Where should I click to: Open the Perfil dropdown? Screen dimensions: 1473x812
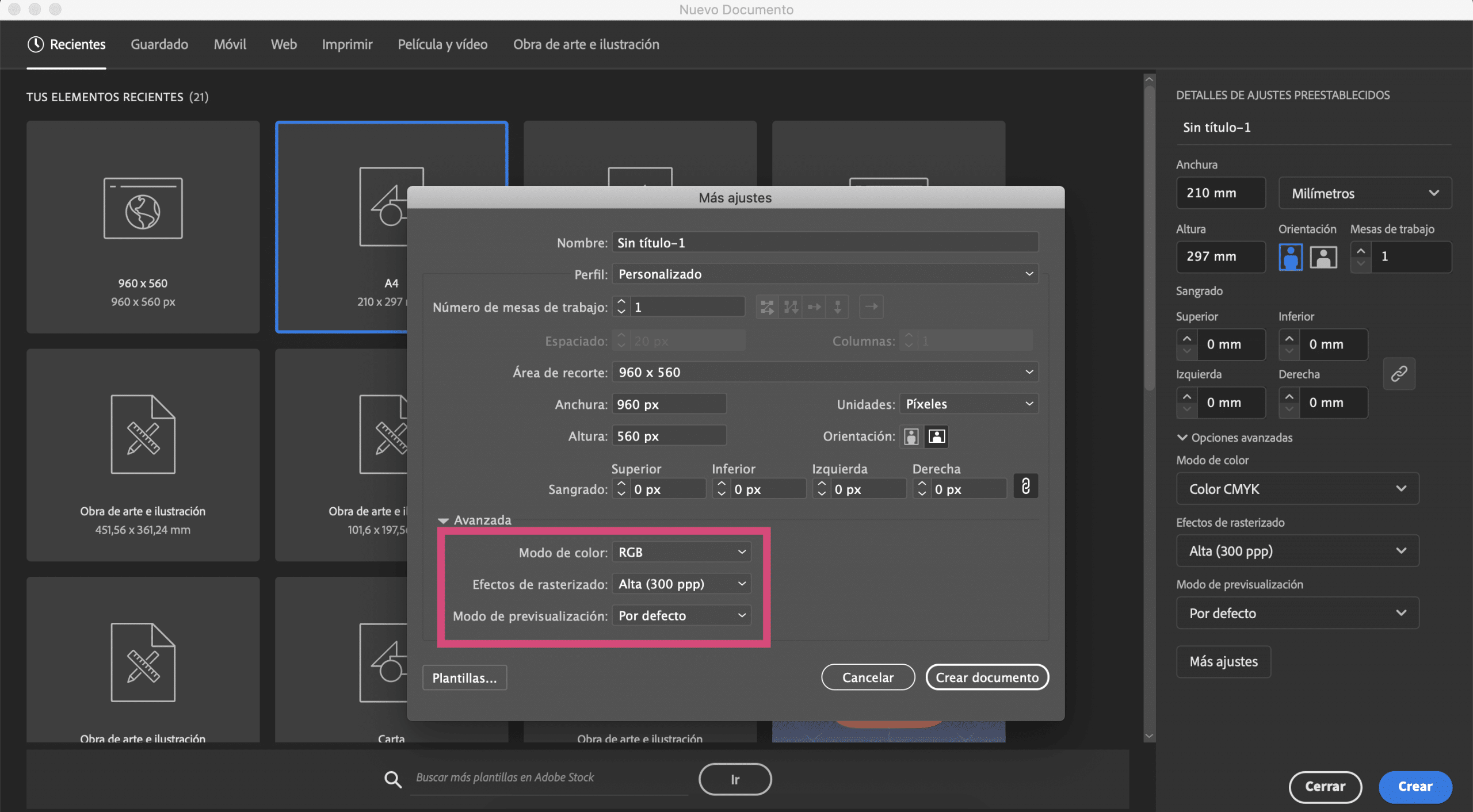point(825,274)
